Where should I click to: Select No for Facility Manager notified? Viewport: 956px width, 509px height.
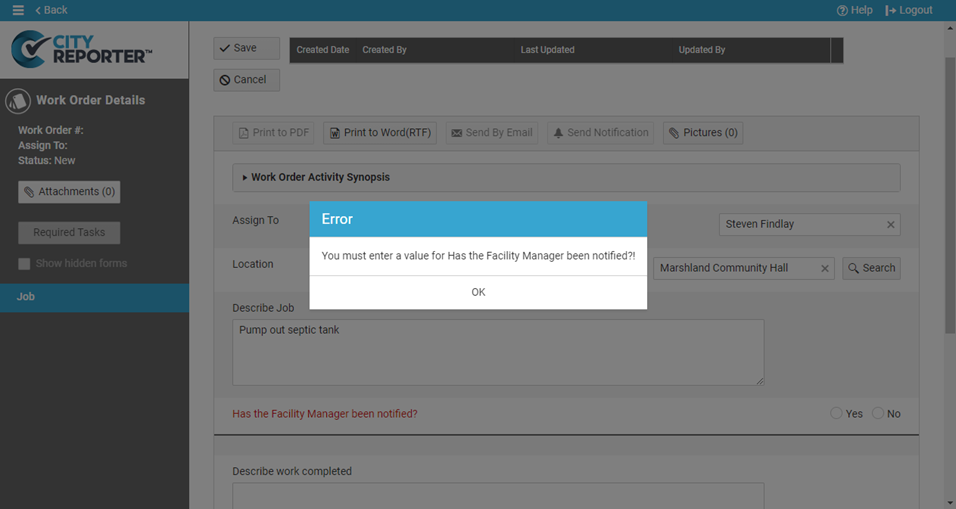[x=878, y=413]
